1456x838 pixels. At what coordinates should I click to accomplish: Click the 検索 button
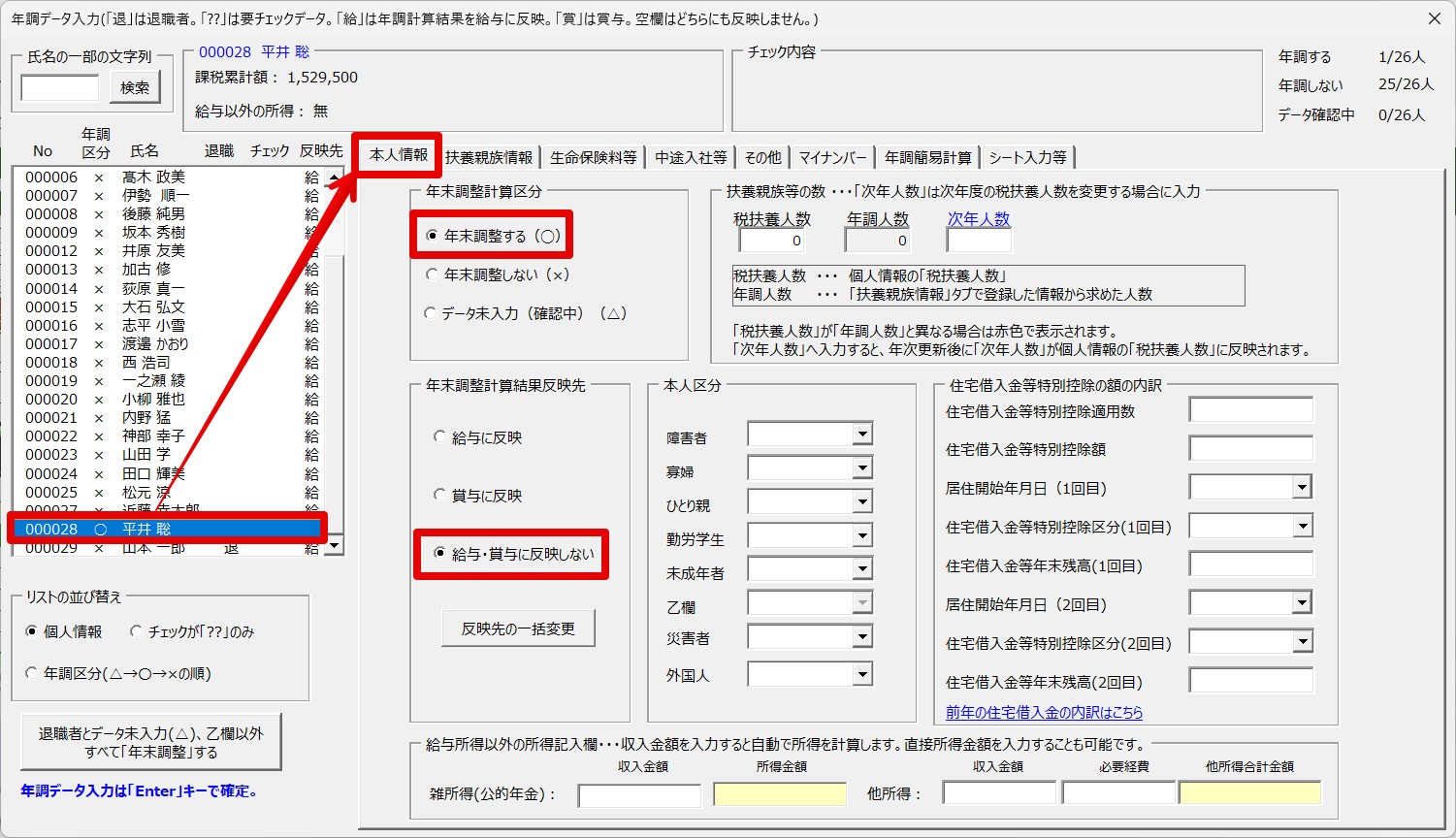click(135, 87)
